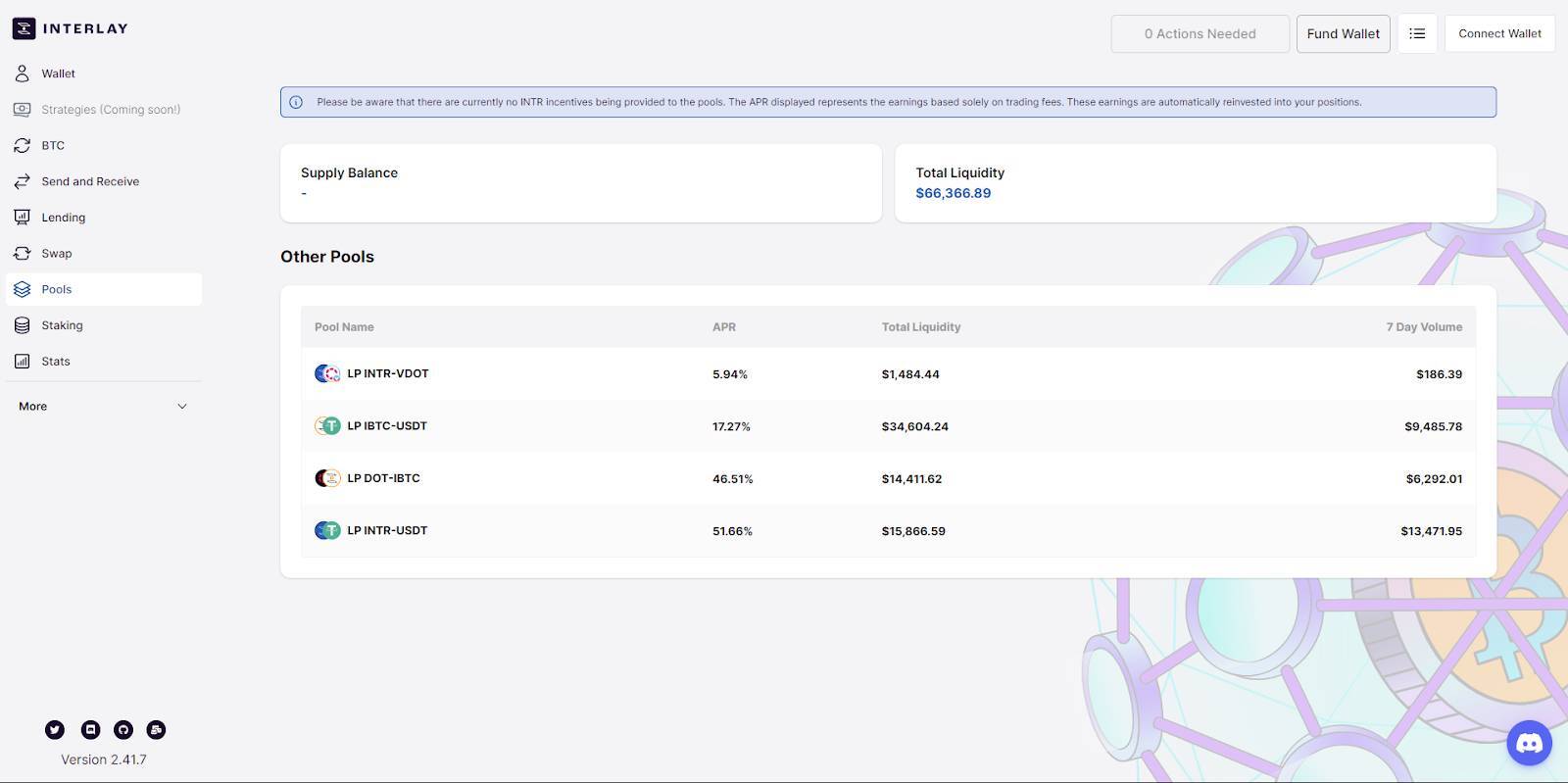Click the 51.66% APR value
Viewport: 1568px width, 783px height.
(x=732, y=531)
